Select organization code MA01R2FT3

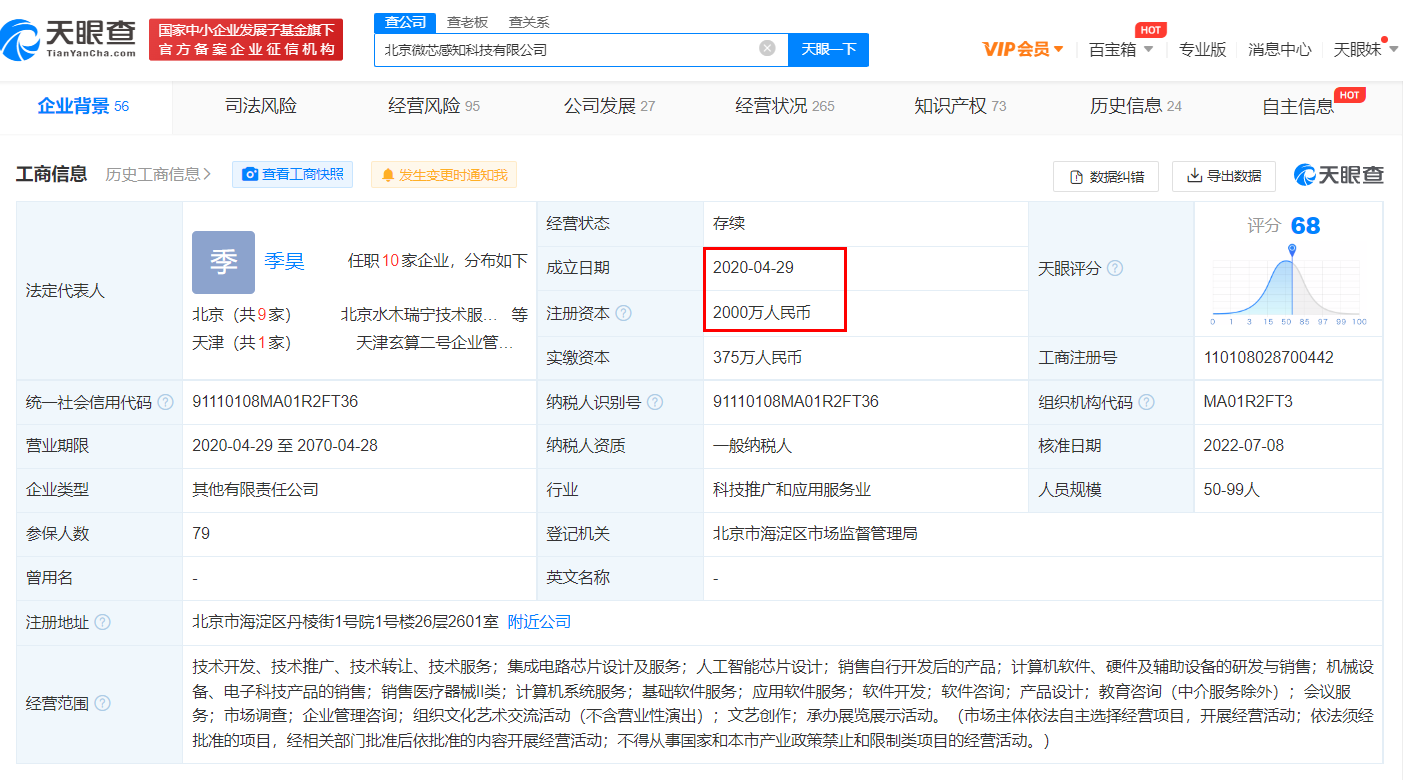1248,402
